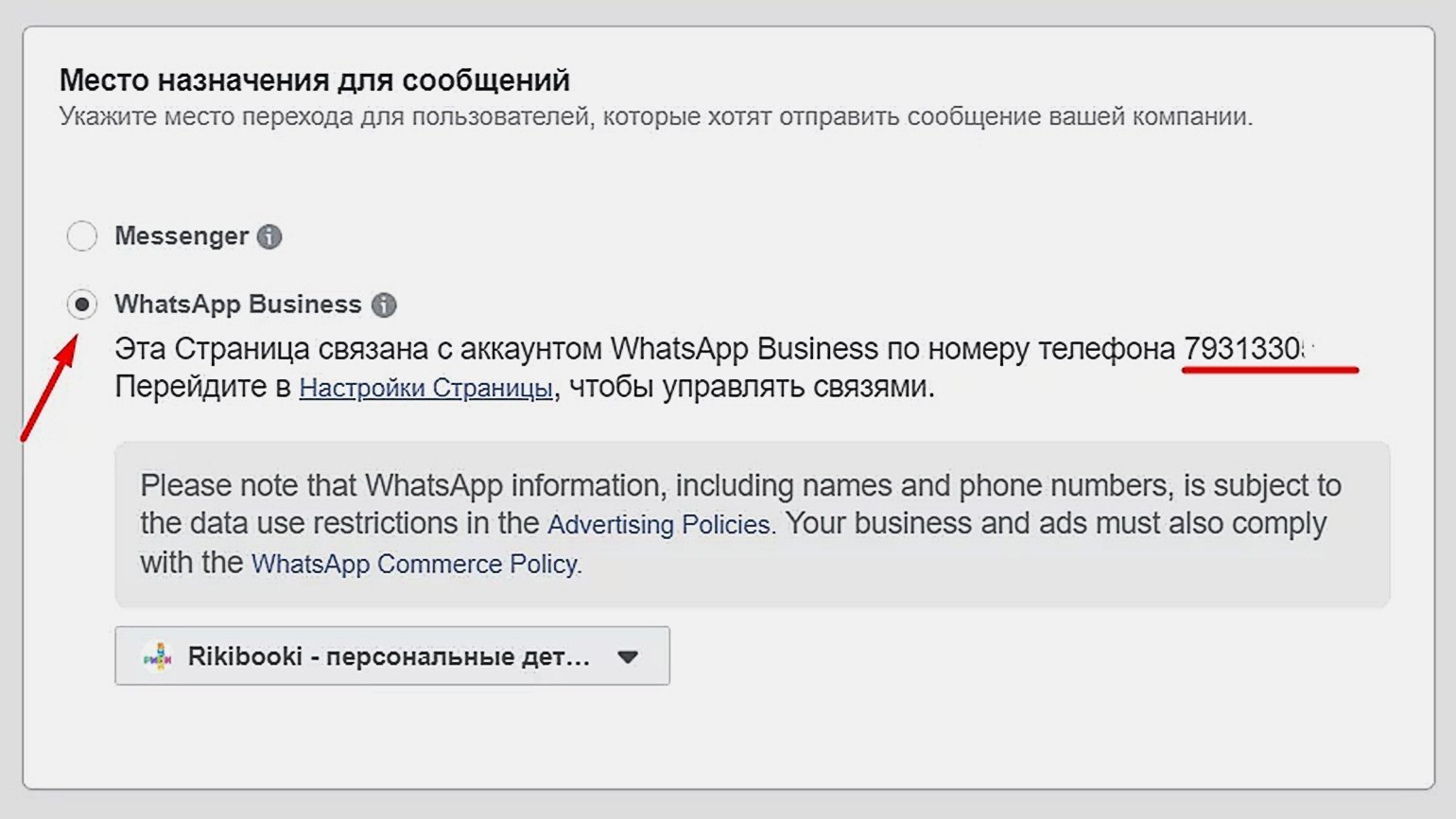Image resolution: width=1456 pixels, height=819 pixels.
Task: Click the info icon next to Messenger
Action: [x=269, y=236]
